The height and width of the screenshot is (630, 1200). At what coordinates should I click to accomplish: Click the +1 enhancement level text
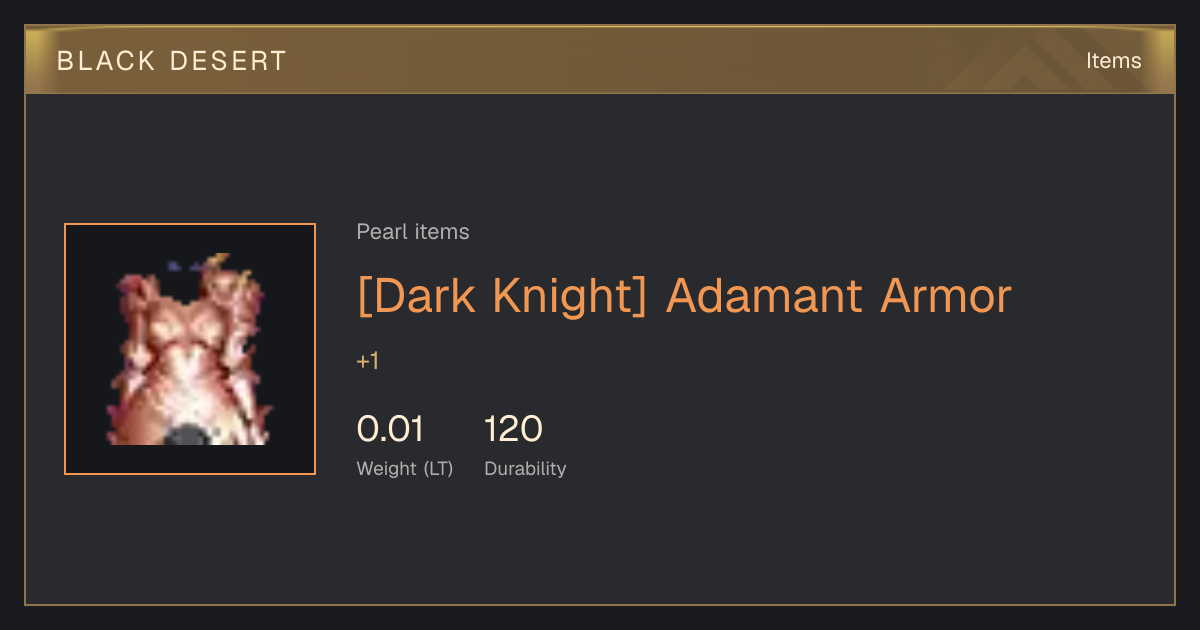pos(368,361)
